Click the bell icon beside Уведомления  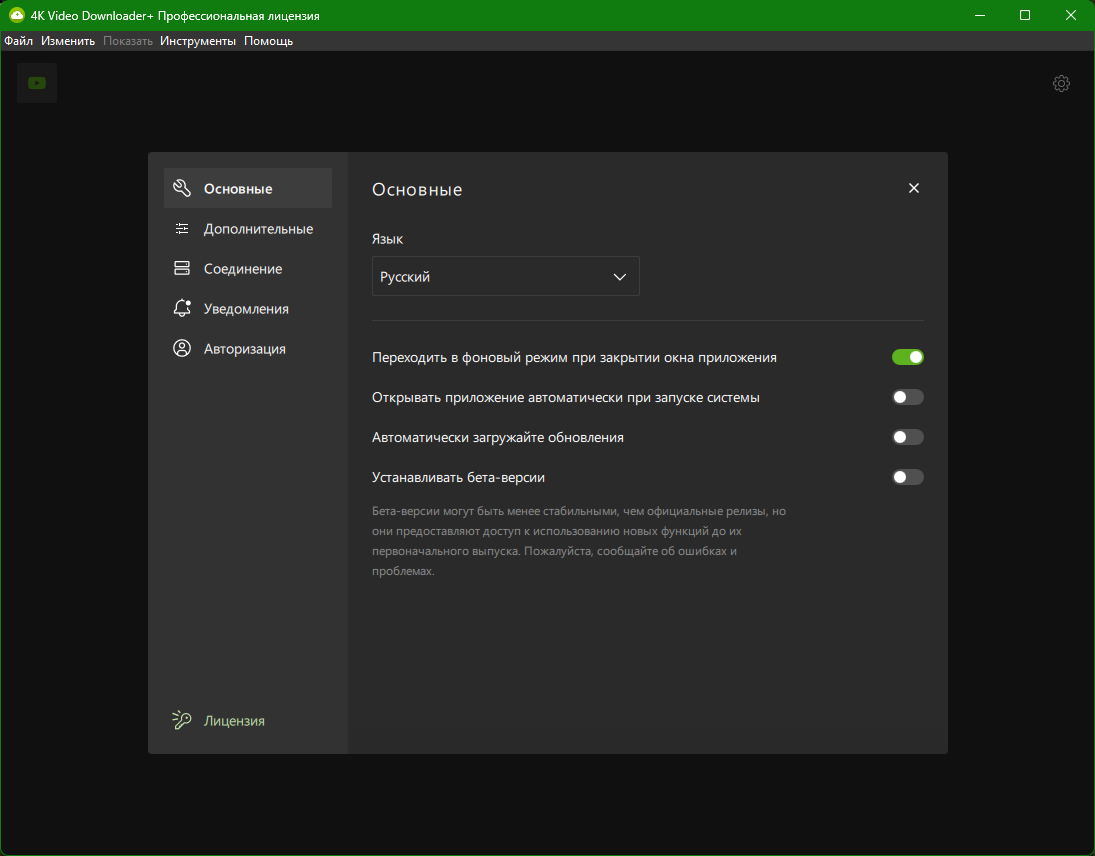[182, 308]
